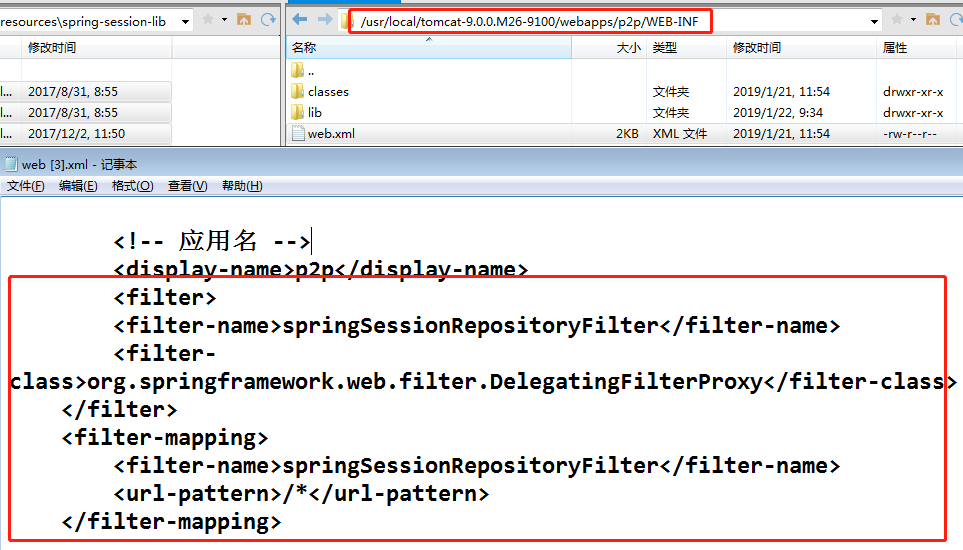Click the bookmark star in left panel

pyautogui.click(x=207, y=20)
